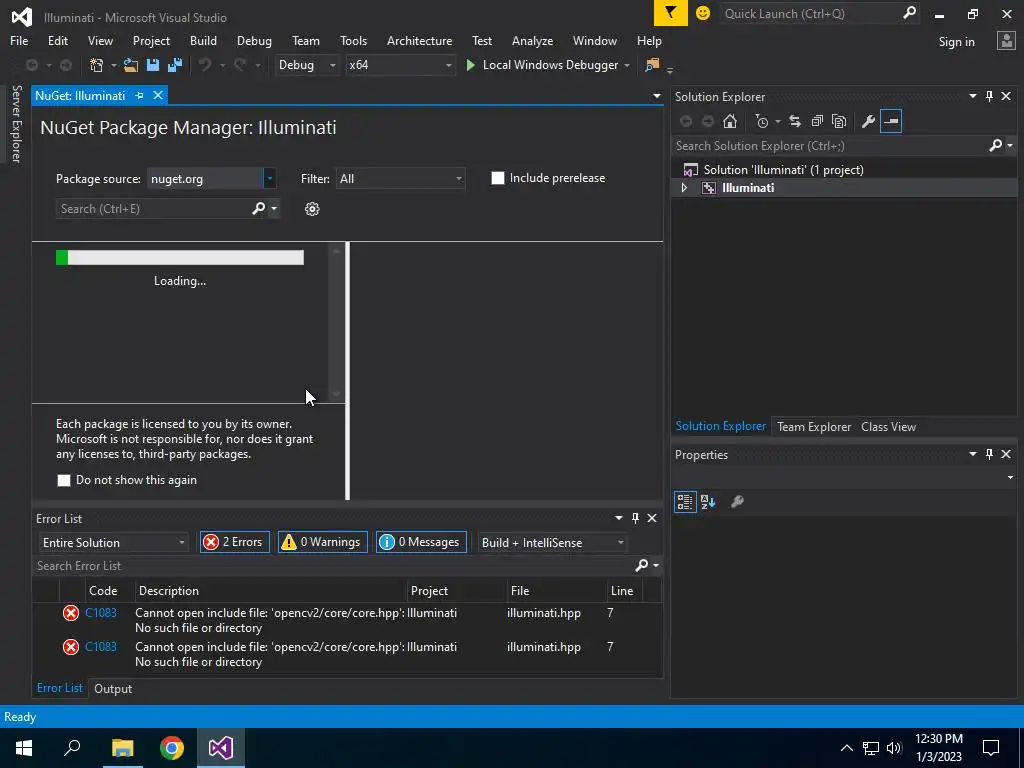Click the Alphabetical sort icon in Properties
This screenshot has height=768, width=1024.
coord(708,502)
